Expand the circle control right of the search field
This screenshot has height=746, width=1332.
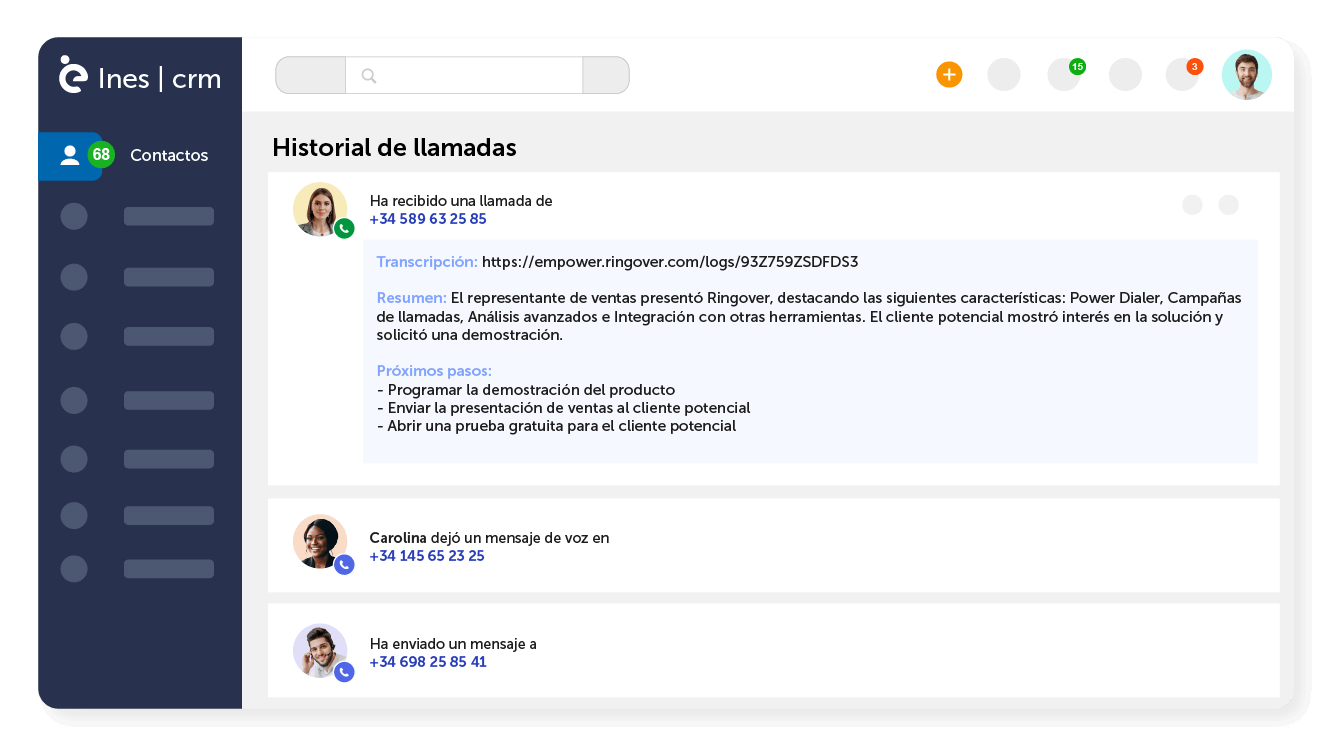point(605,75)
